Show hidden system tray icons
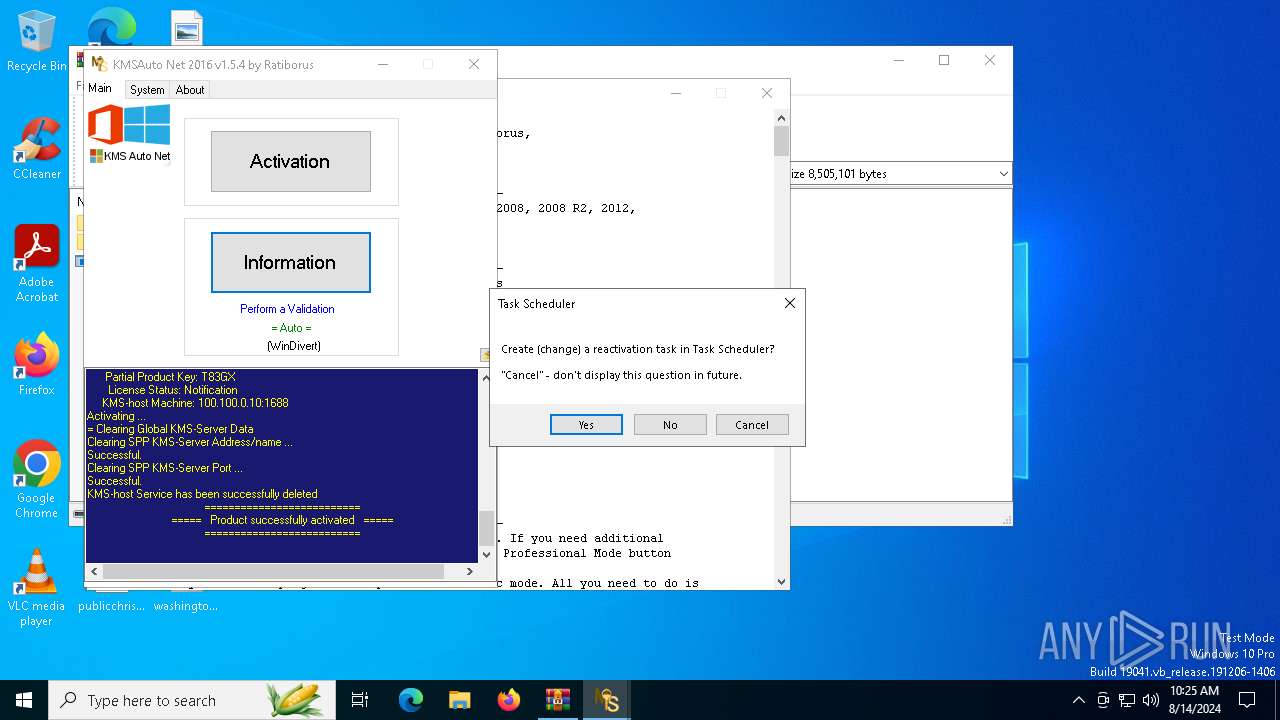This screenshot has height=720, width=1280. [1079, 700]
